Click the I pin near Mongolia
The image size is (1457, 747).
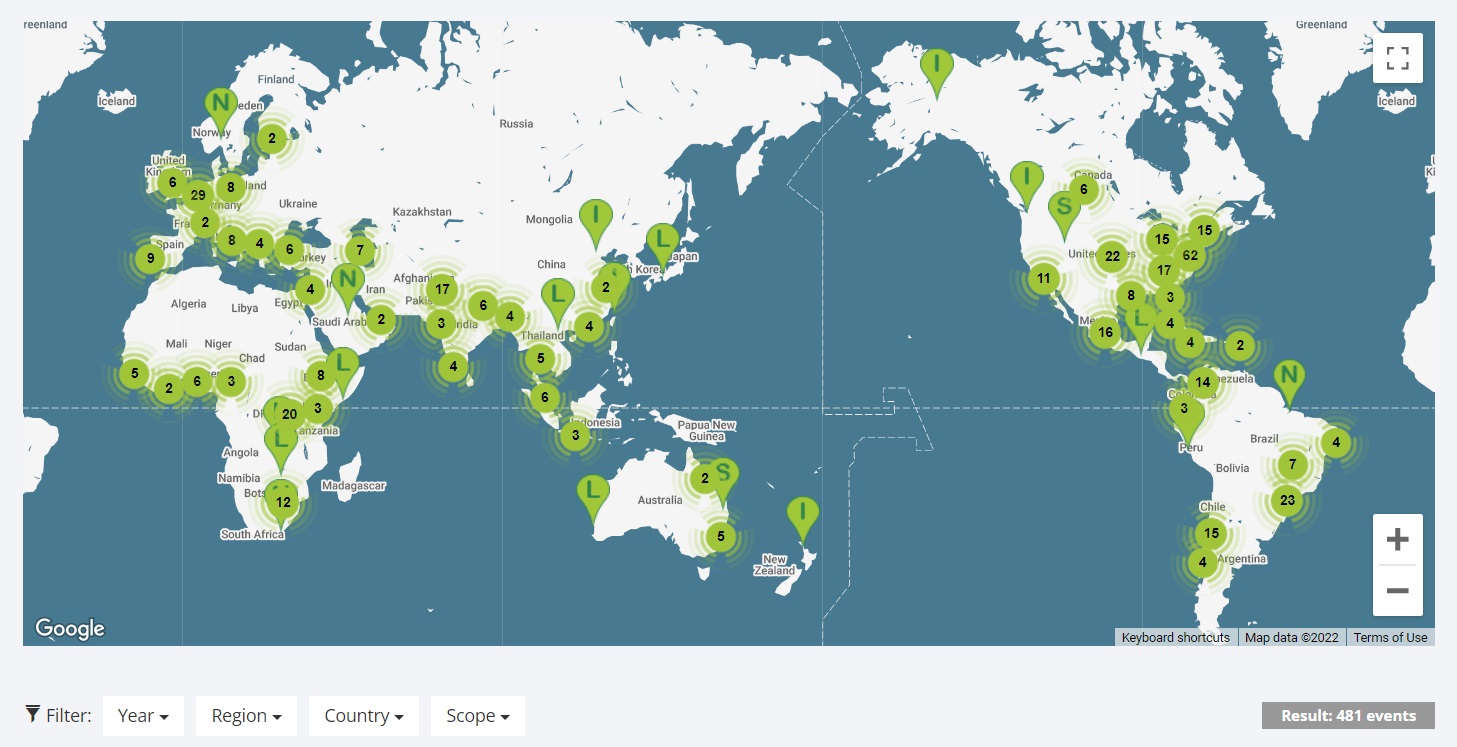[596, 216]
